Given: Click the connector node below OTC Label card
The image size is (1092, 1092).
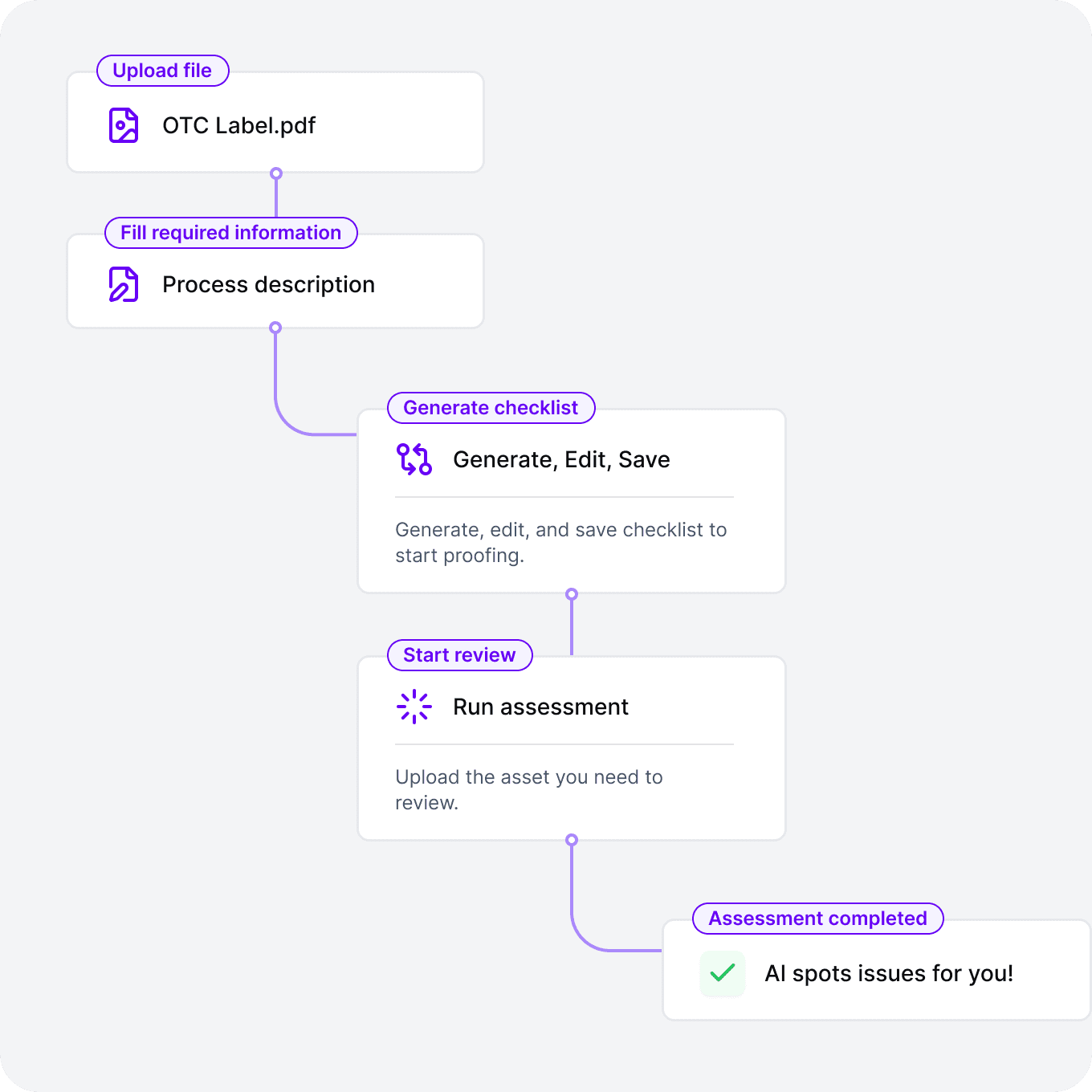Looking at the screenshot, I should (x=276, y=173).
